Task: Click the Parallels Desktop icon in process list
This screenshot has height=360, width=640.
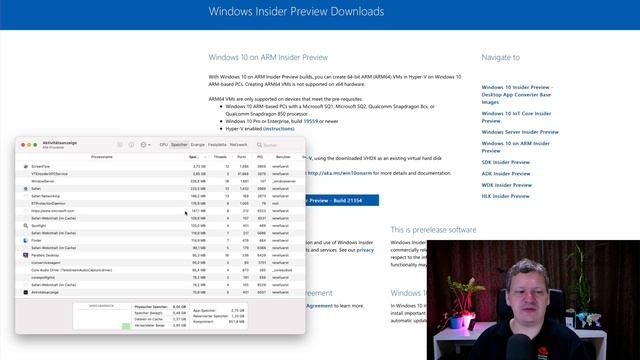Action: 26,255
